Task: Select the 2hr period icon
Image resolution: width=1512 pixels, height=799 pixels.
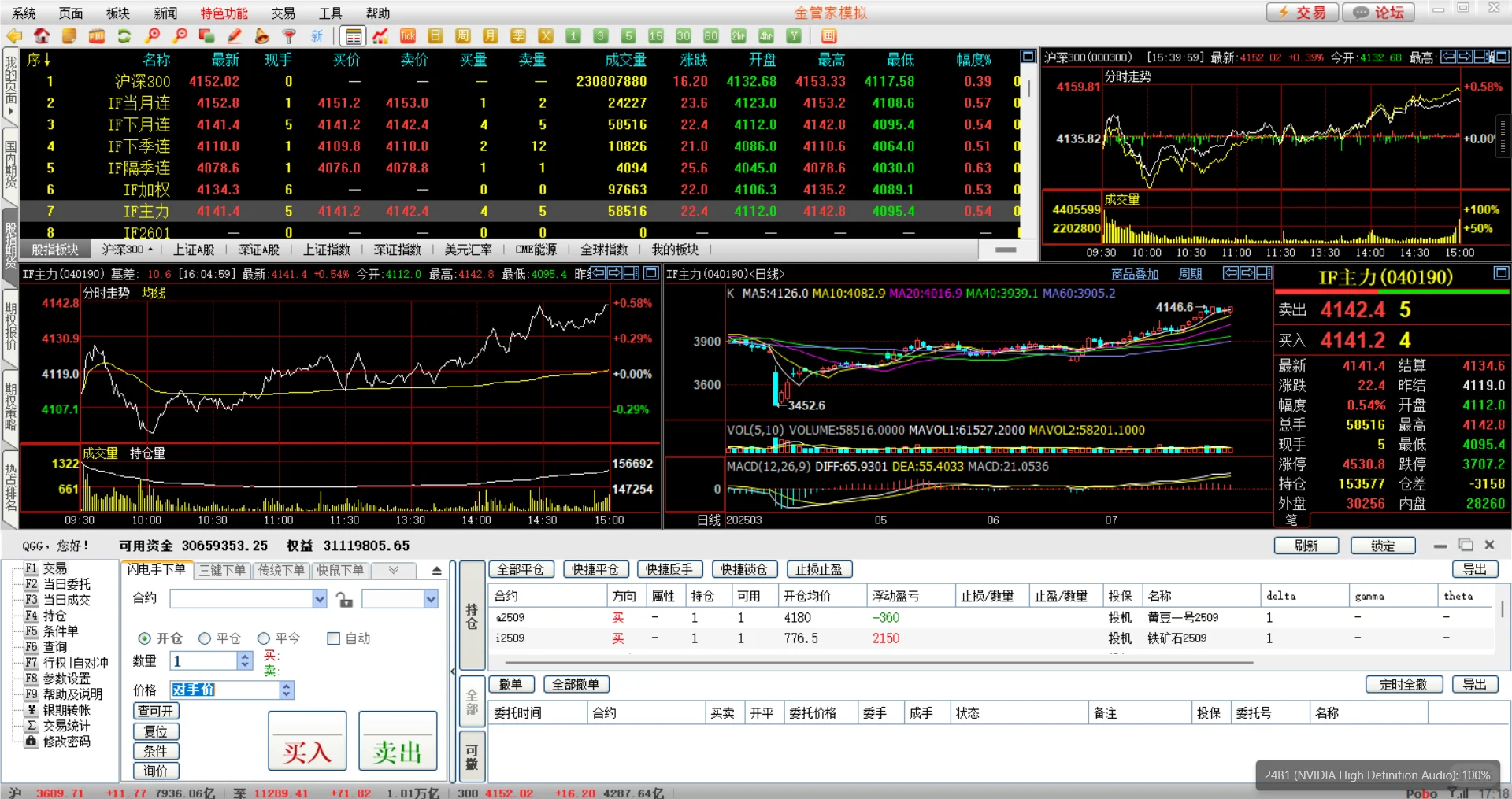Action: click(x=739, y=36)
